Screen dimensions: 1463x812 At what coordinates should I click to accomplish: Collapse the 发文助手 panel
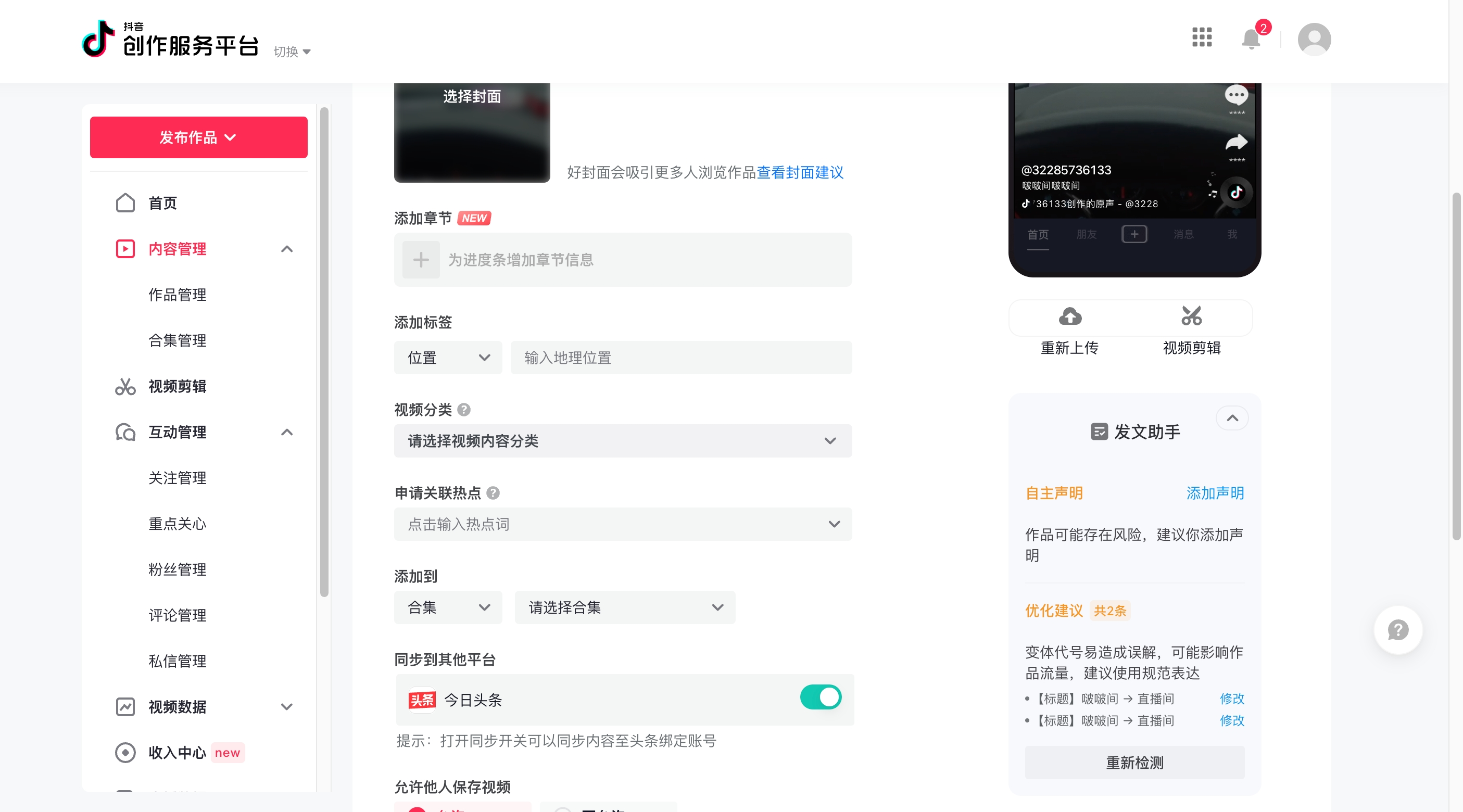point(1232,418)
